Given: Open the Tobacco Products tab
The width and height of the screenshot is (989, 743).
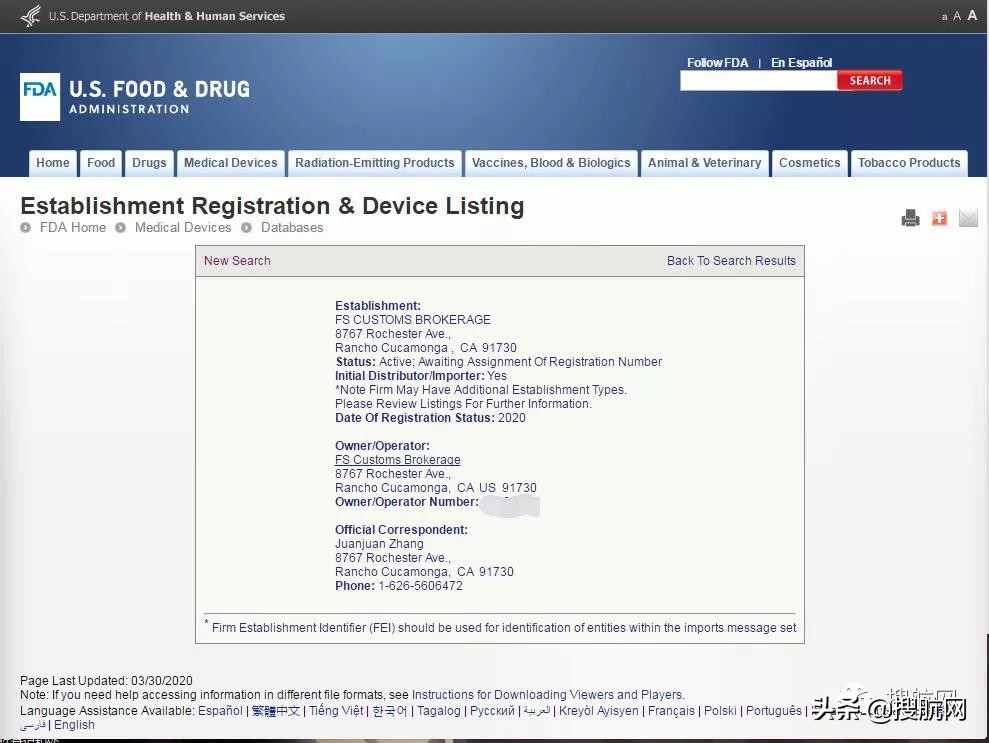Looking at the screenshot, I should click(x=909, y=163).
